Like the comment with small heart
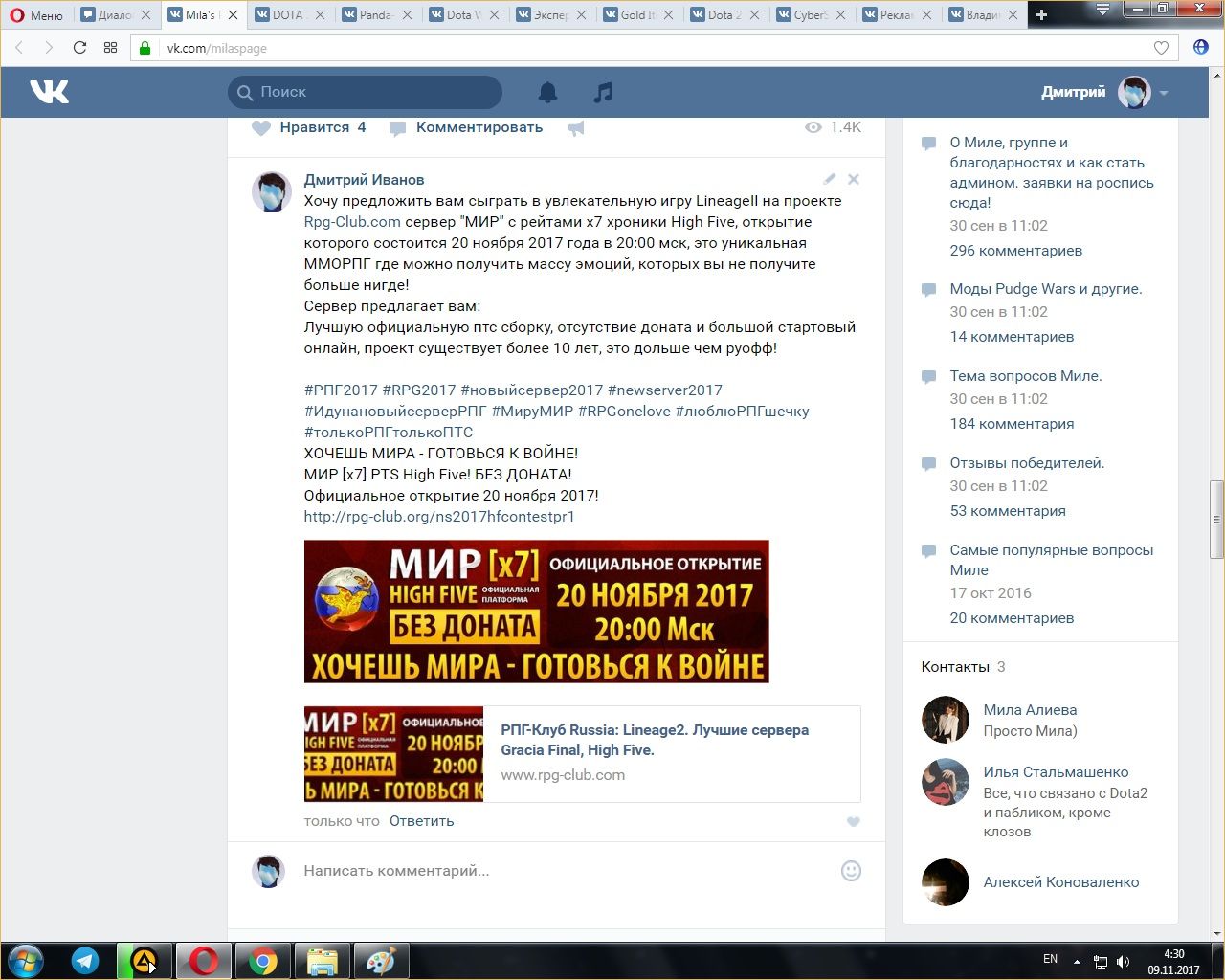1225x980 pixels. (854, 821)
